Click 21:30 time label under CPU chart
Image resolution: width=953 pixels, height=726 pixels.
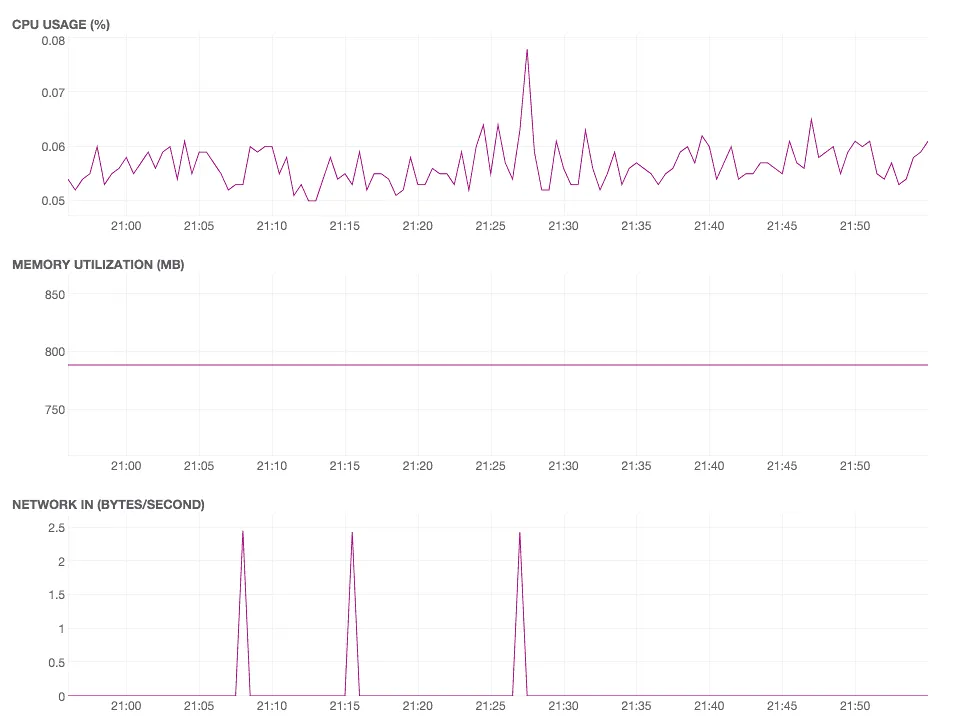click(x=563, y=226)
